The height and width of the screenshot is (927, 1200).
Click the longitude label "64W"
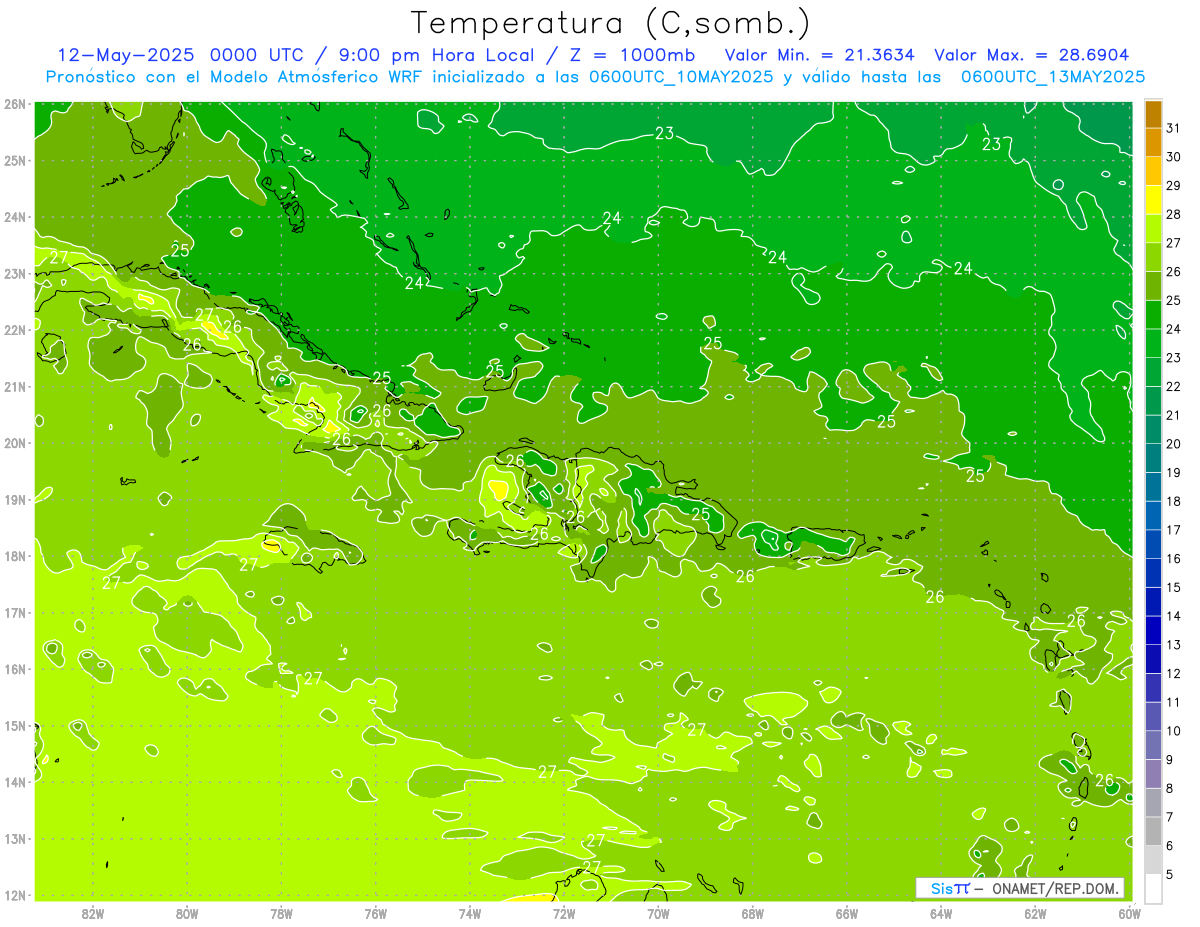coord(941,913)
